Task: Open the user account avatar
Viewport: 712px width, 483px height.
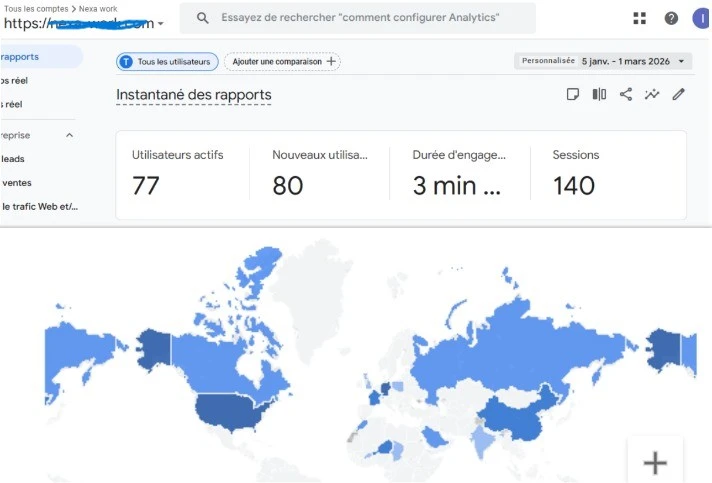Action: click(x=702, y=19)
